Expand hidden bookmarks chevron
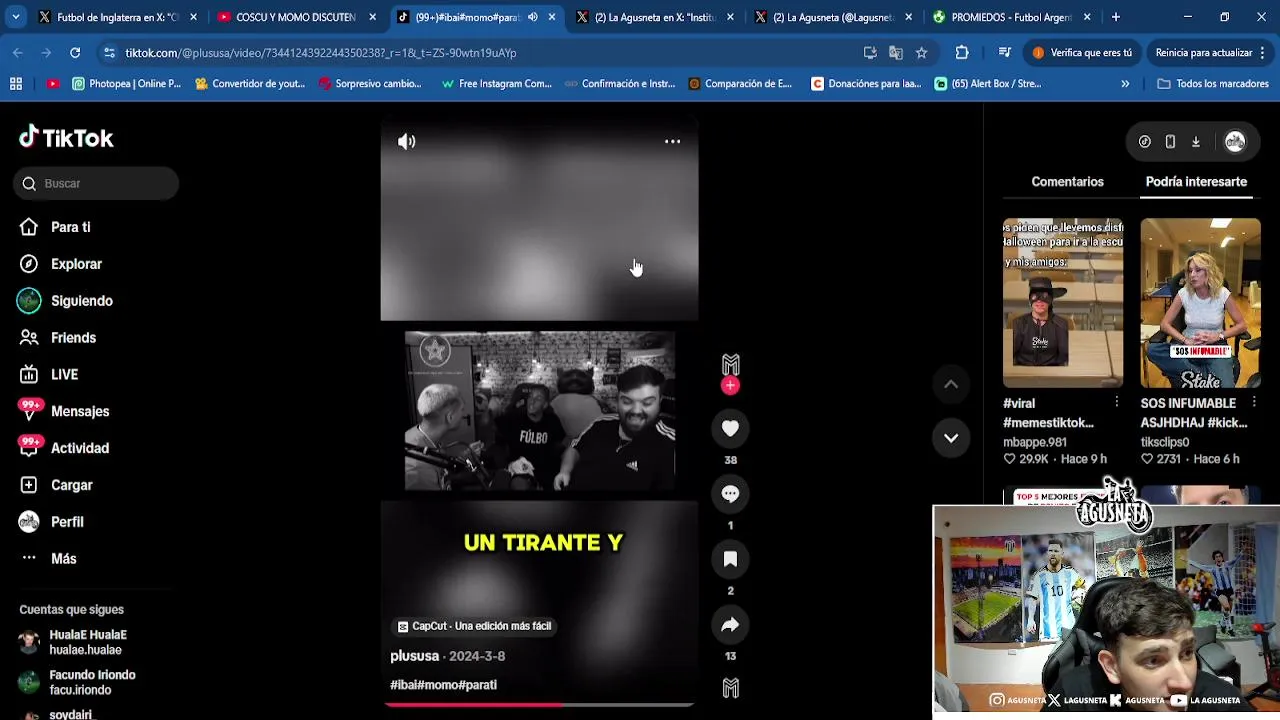This screenshot has height=720, width=1280. coord(1125,84)
